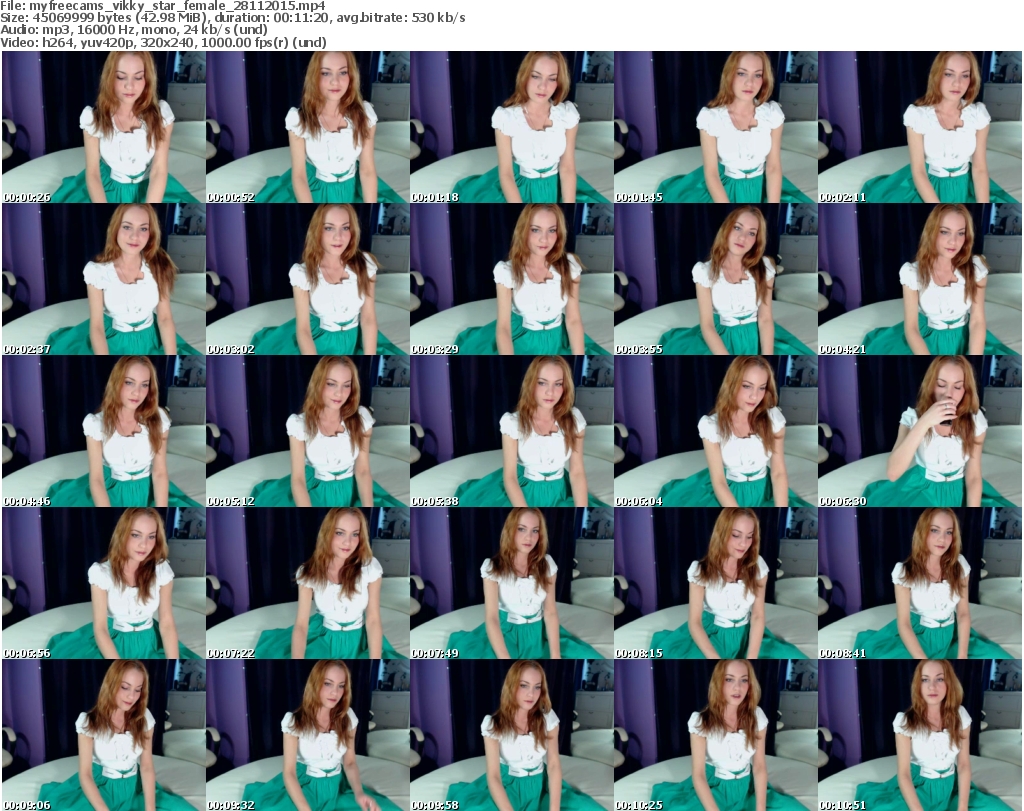Click the frame timestamped 00:08:15
1024x811 pixels.
pos(716,583)
